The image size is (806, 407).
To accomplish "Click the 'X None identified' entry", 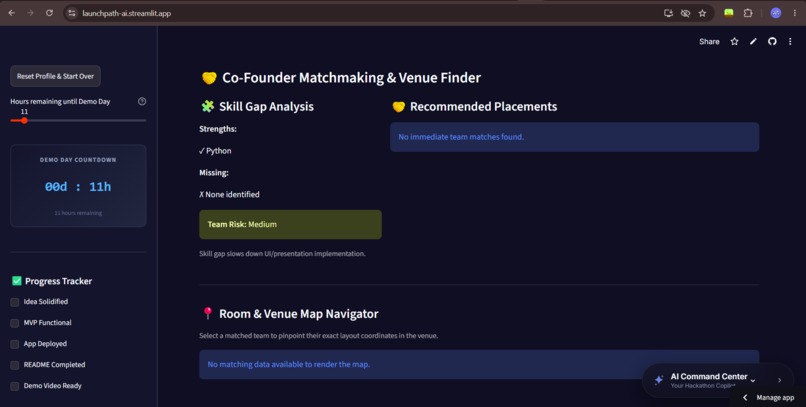I will 229,194.
